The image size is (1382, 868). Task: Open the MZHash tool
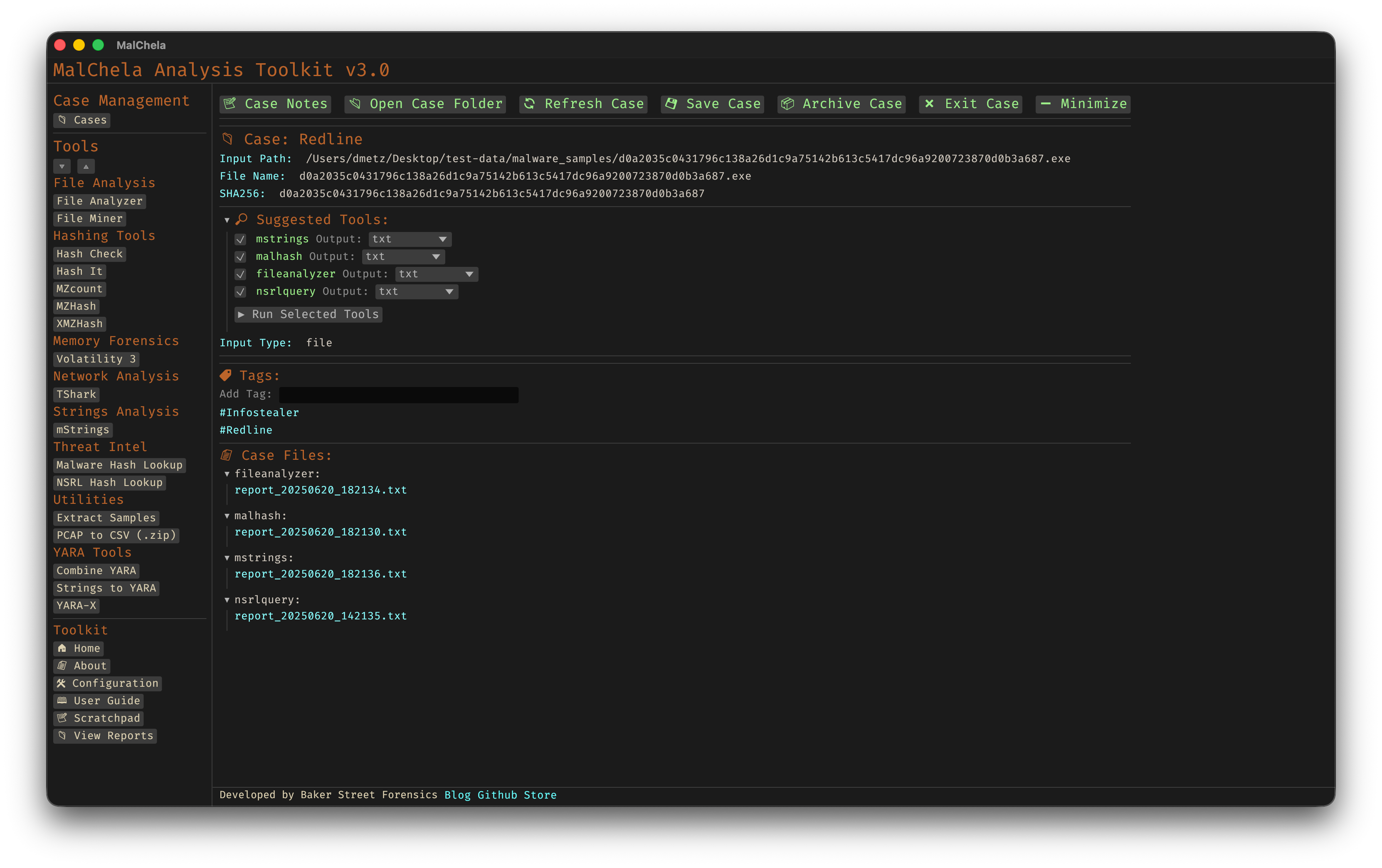coord(77,306)
